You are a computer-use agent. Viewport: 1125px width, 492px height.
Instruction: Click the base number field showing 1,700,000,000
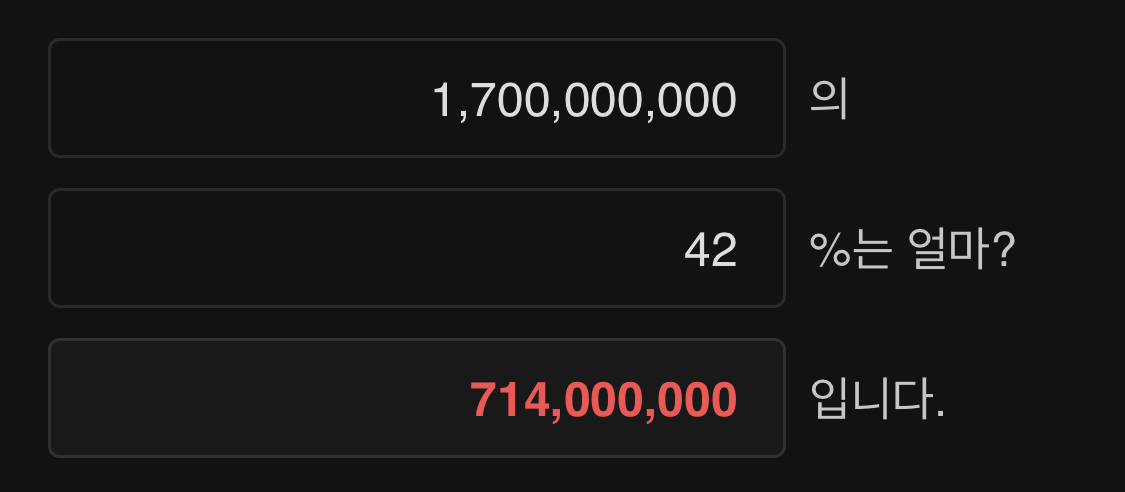417,98
